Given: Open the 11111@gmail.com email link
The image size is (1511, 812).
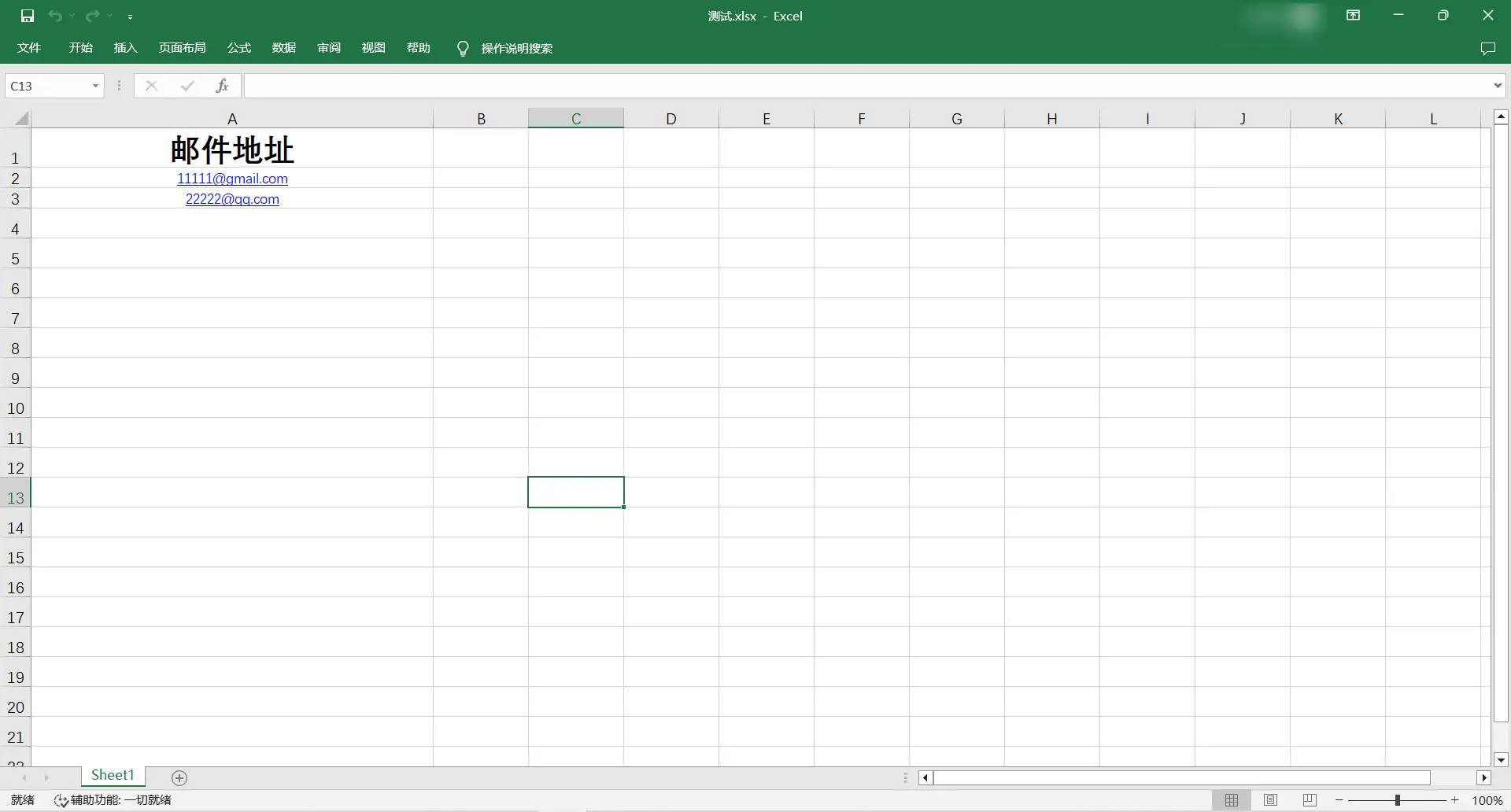Looking at the screenshot, I should coord(232,179).
